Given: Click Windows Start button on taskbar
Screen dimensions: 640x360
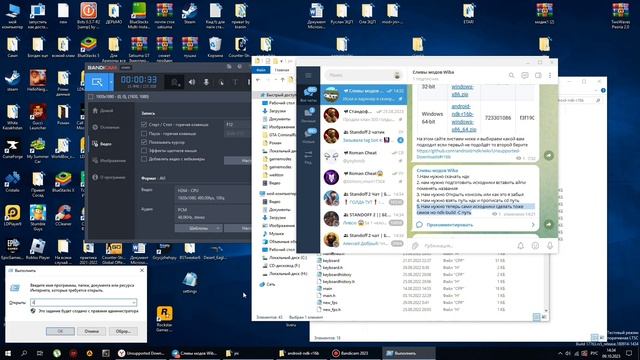Looking at the screenshot, I should 8,353.
